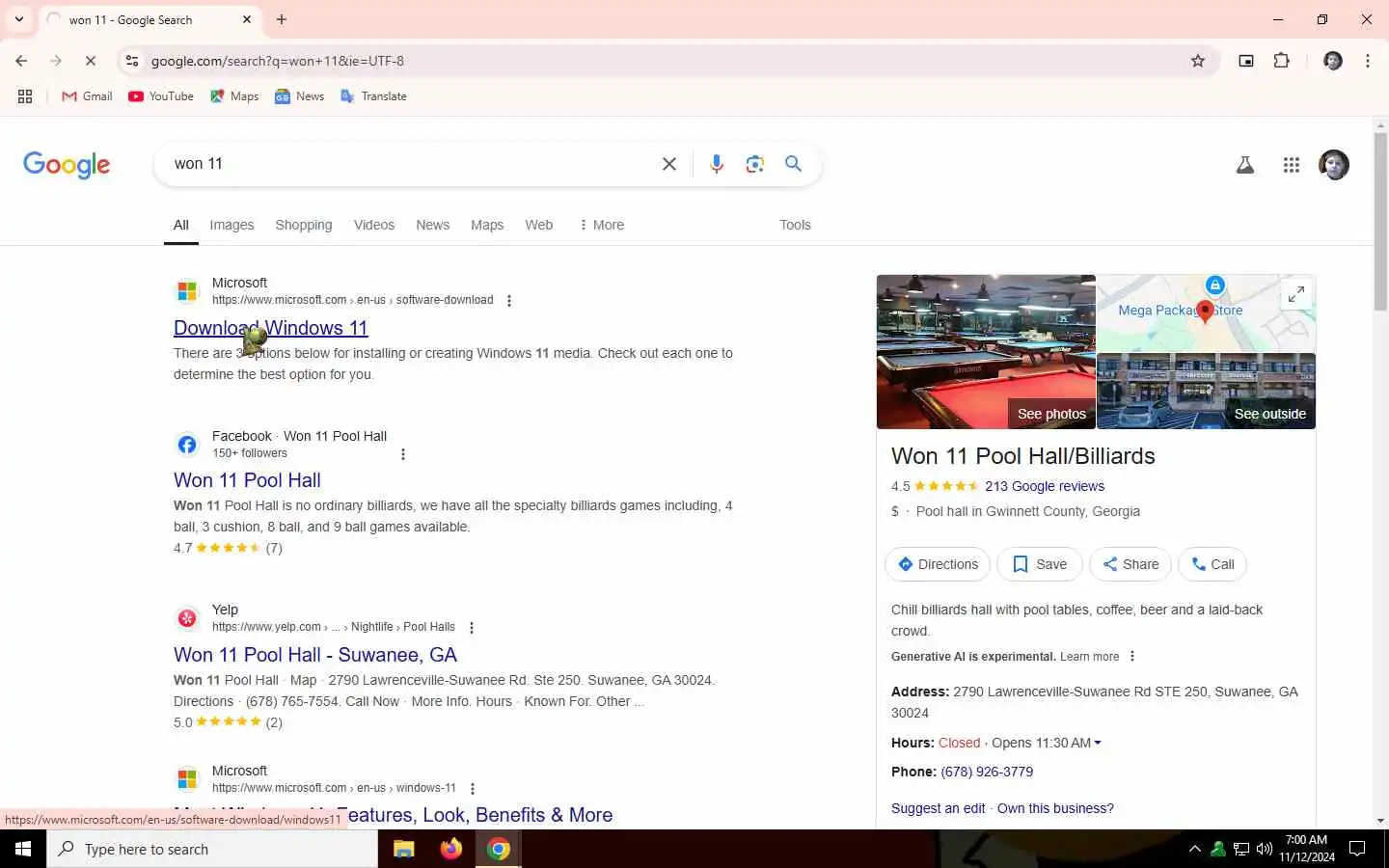1389x868 pixels.
Task: Expand hours dropdown next to Opens 11:30 AM
Action: tap(1098, 743)
